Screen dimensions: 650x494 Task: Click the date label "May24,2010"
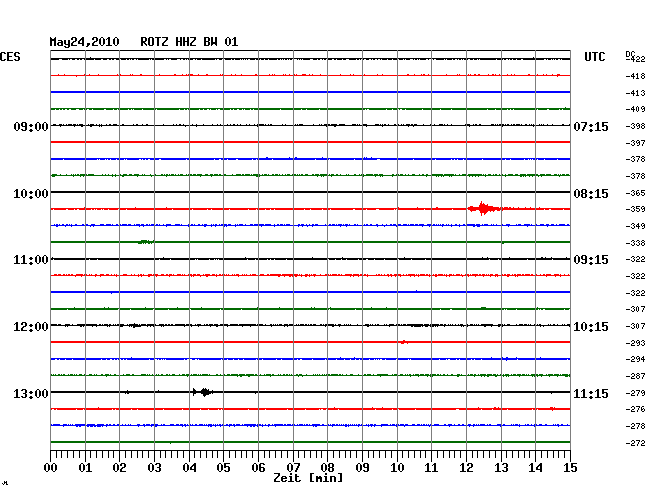pos(84,42)
